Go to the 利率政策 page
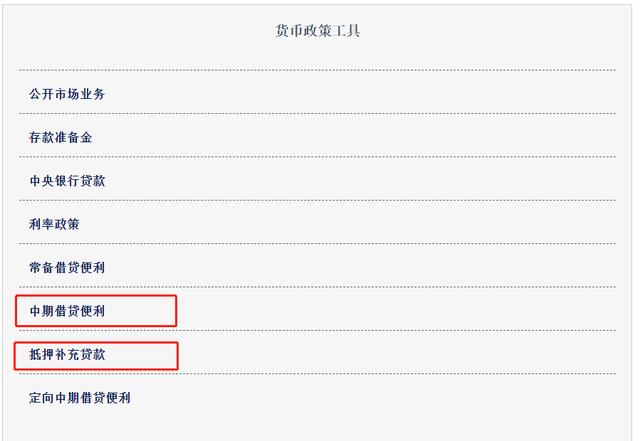This screenshot has width=640, height=441. (54, 224)
